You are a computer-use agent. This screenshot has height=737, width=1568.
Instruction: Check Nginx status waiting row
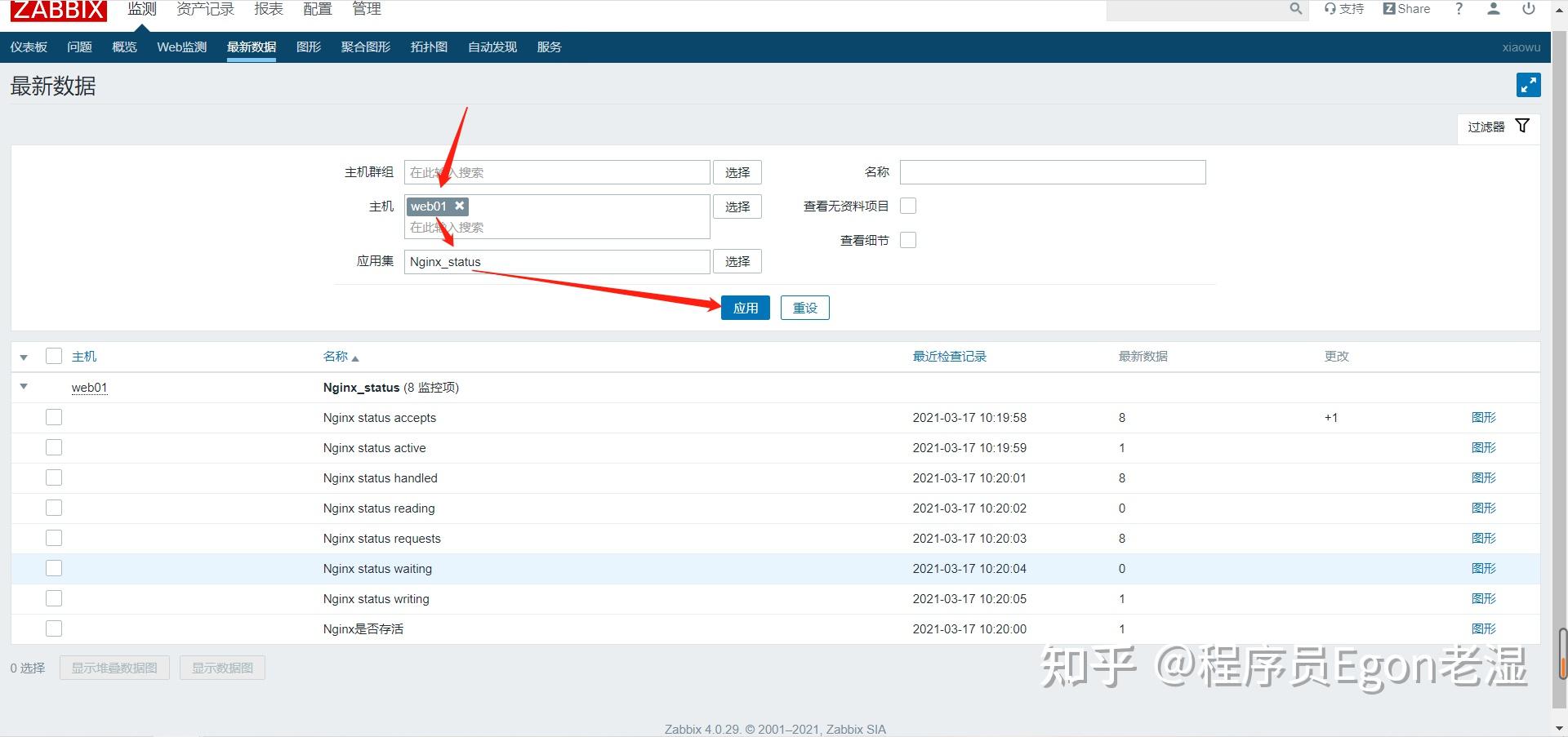(54, 568)
